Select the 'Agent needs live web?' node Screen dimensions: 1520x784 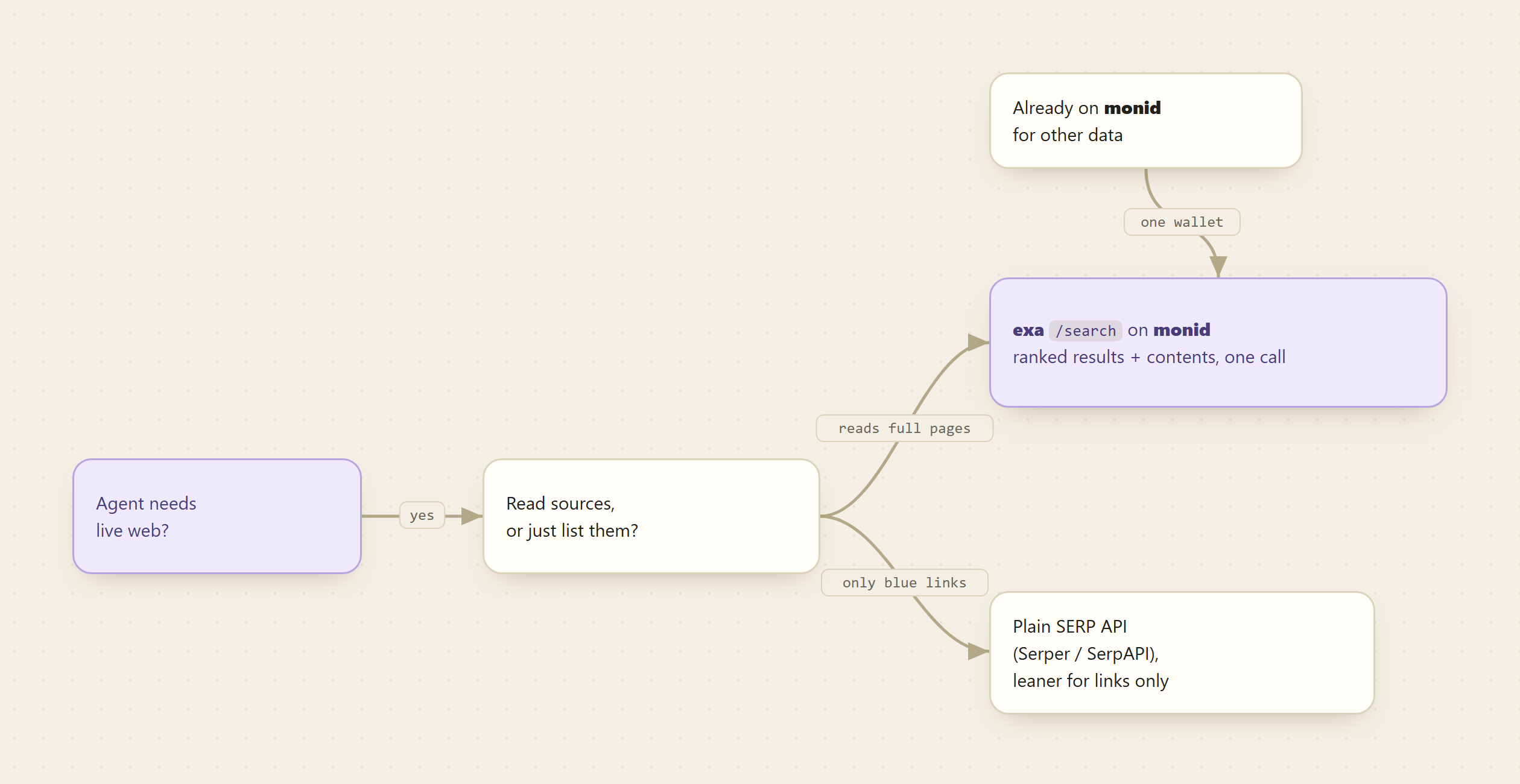click(217, 516)
